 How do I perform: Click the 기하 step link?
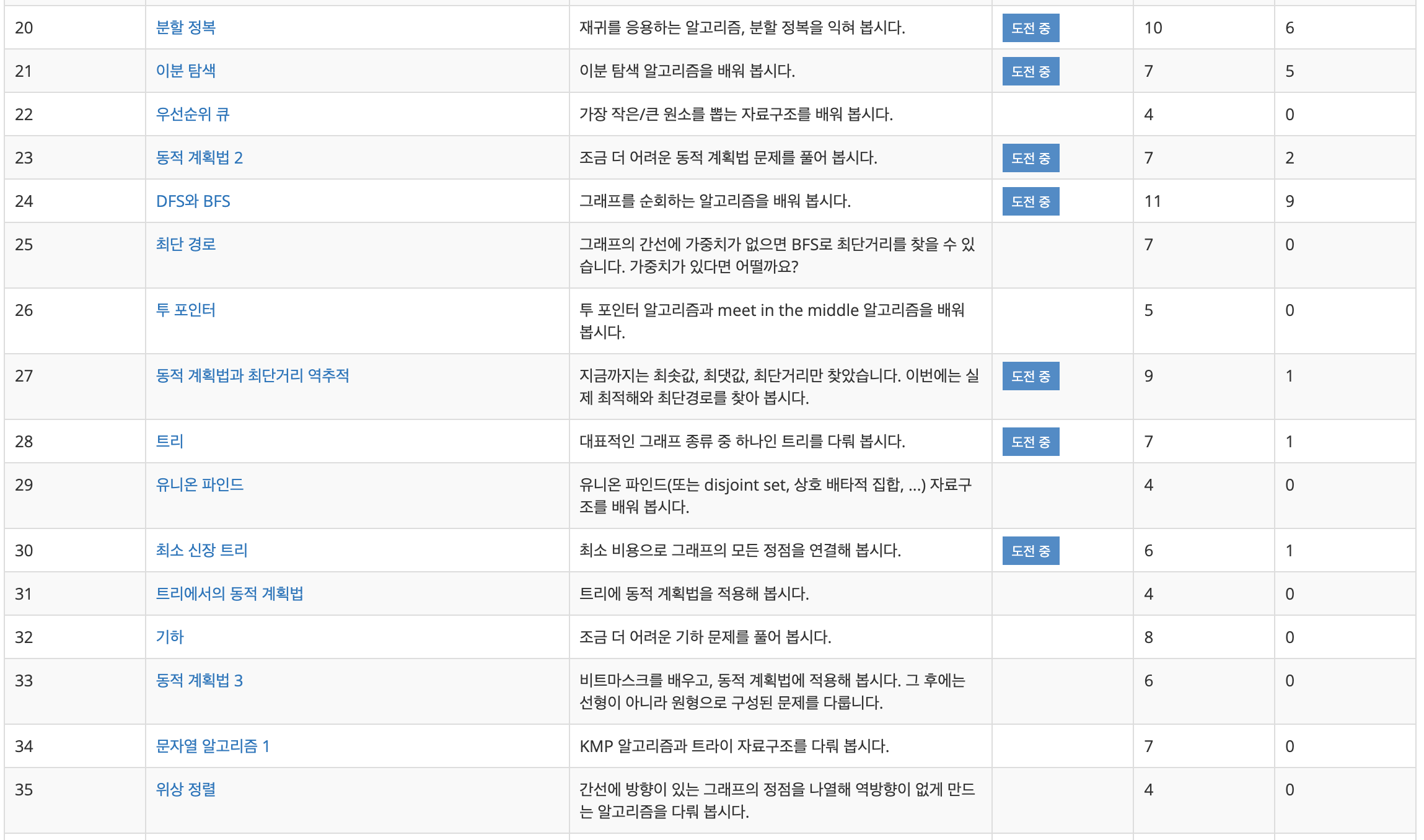coord(169,637)
